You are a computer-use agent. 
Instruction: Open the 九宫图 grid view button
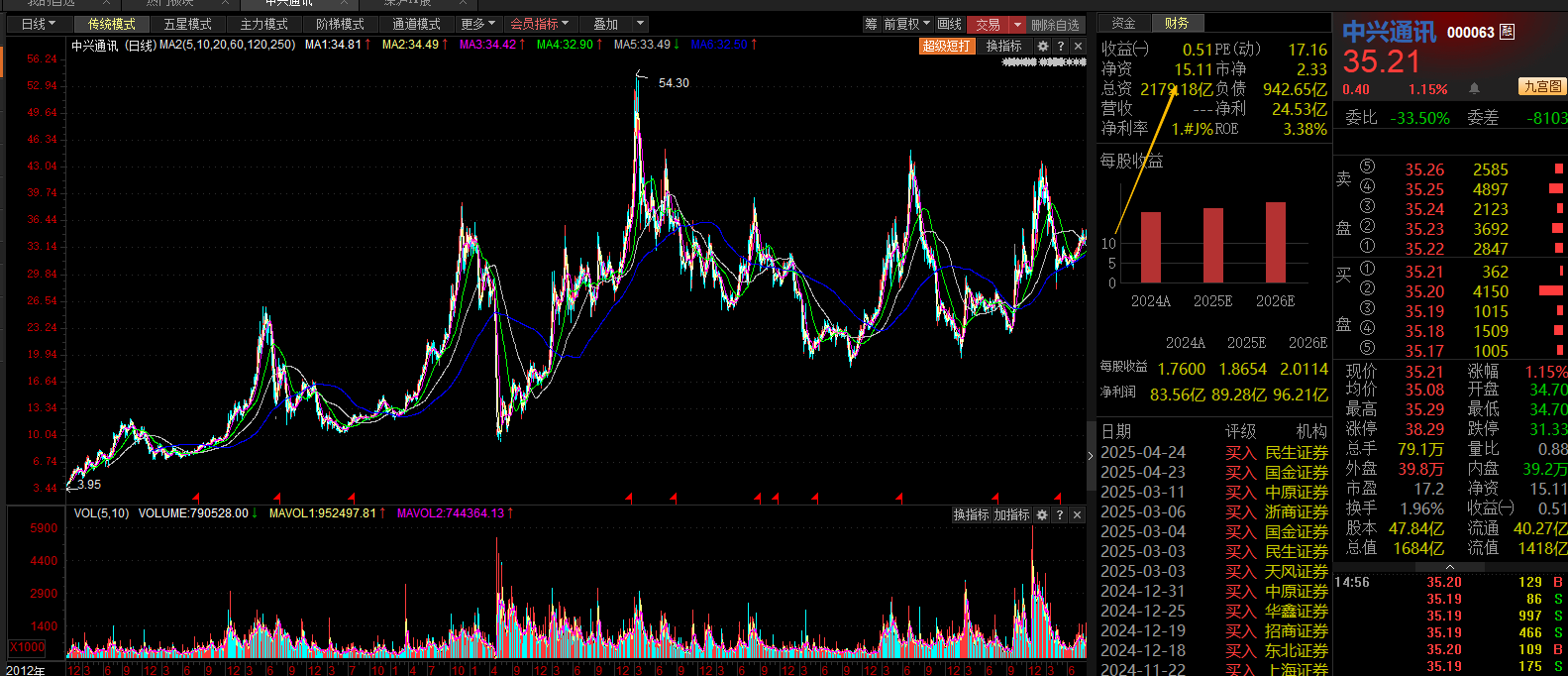1543,87
